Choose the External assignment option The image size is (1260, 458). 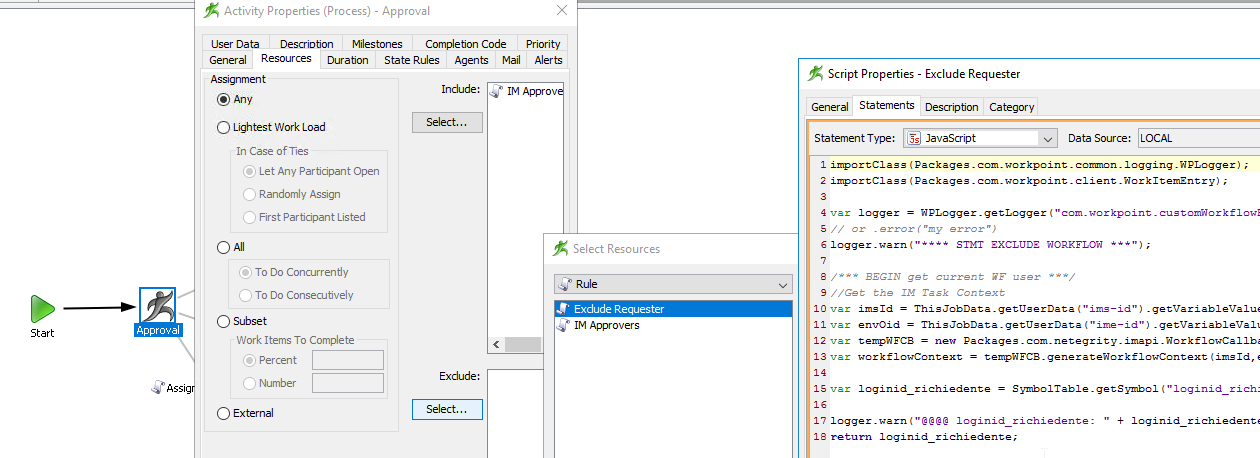coord(224,413)
